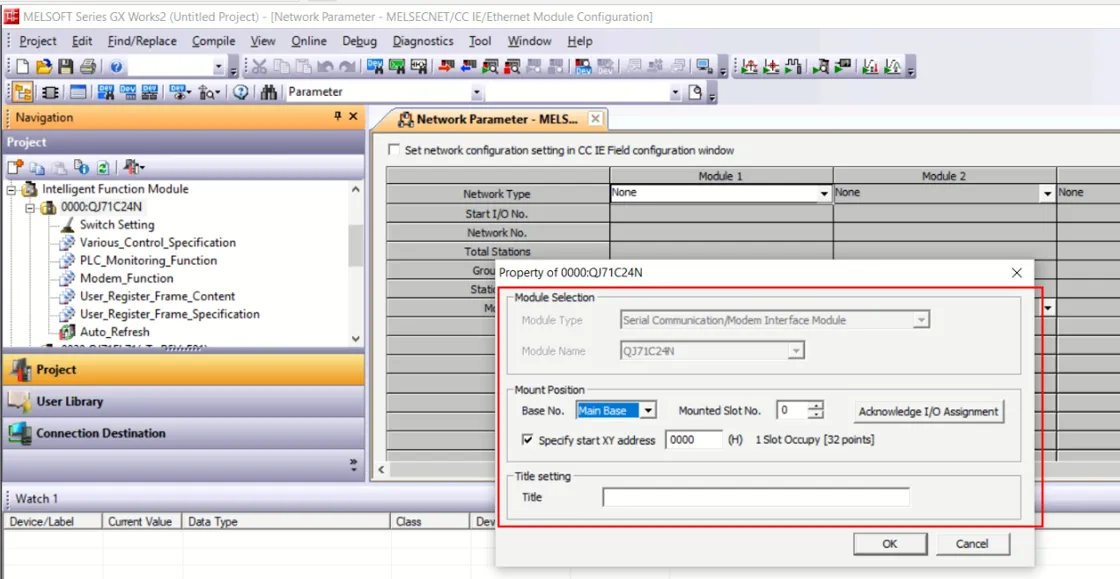1120x579 pixels.
Task: Click the Print toolbar icon
Action: pyautogui.click(x=87, y=67)
